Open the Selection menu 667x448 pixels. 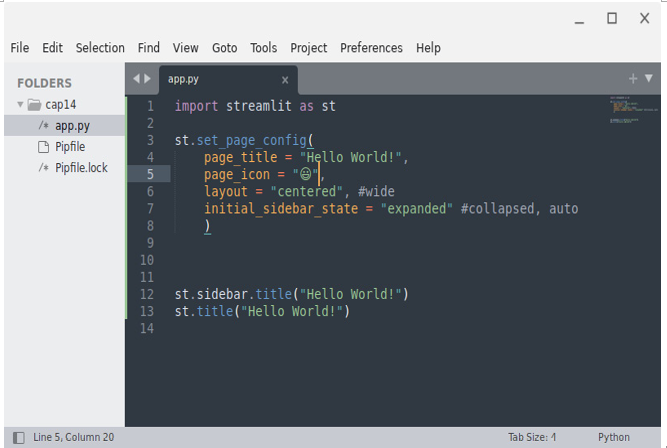[x=100, y=48]
